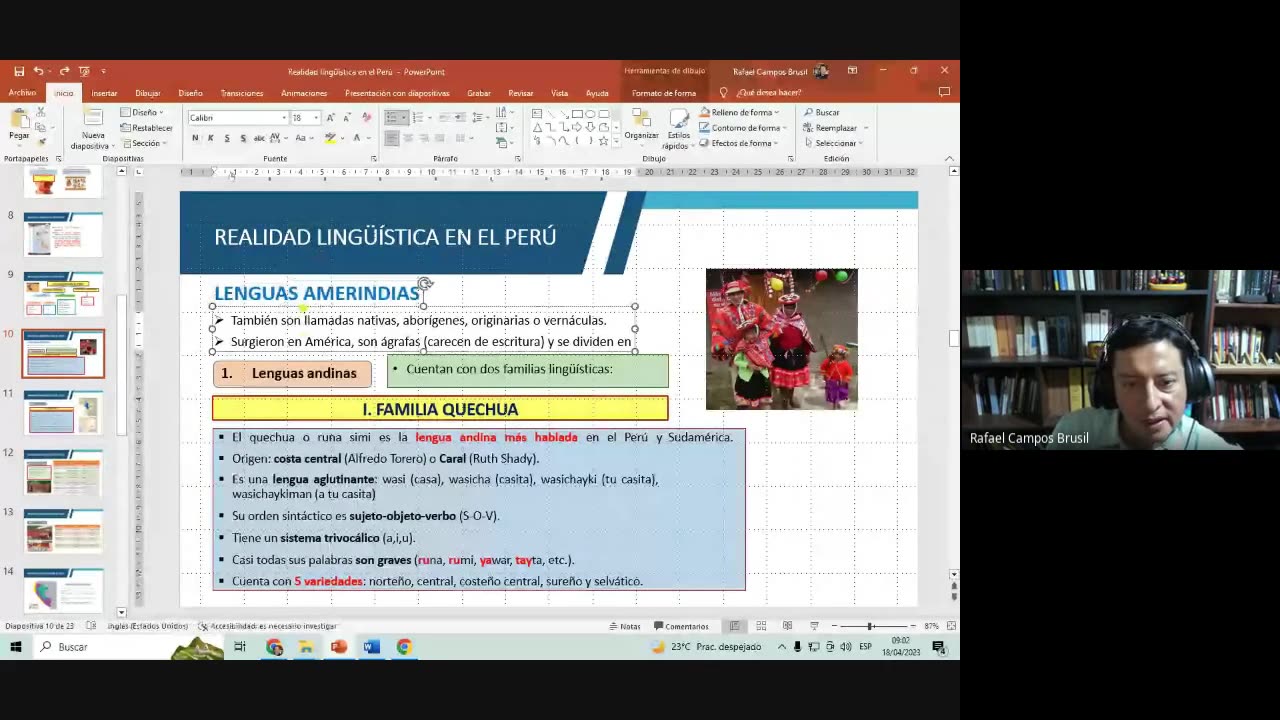Open Word in the taskbar
This screenshot has height=720, width=1280.
pos(371,647)
